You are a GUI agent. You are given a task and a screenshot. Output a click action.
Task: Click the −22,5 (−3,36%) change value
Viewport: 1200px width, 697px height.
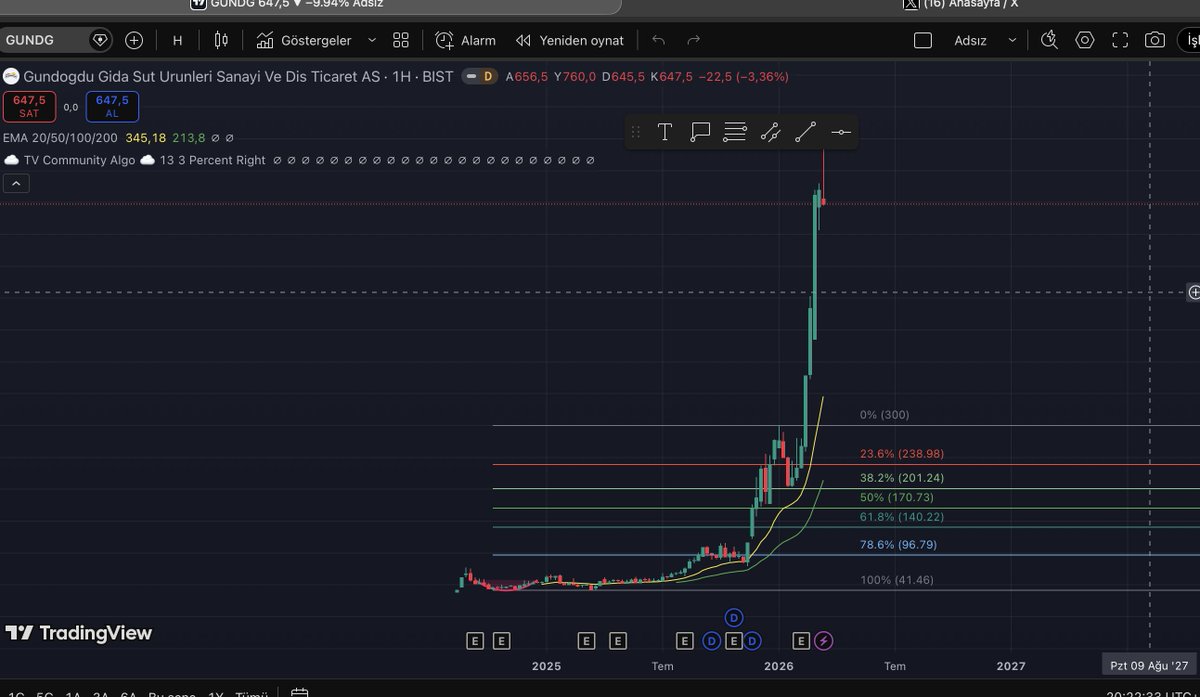tap(744, 76)
